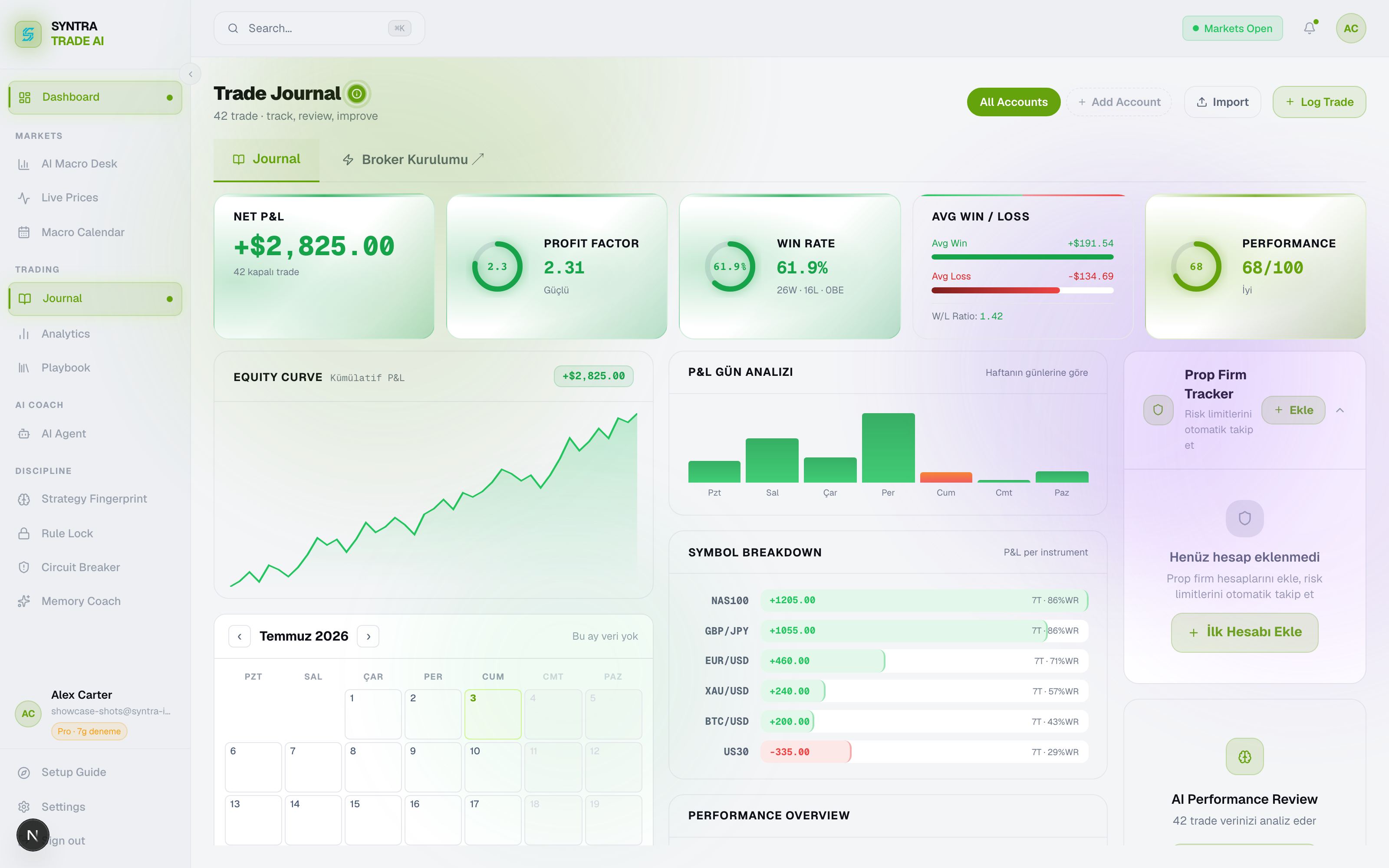1389x868 pixels.
Task: Click the AC profile avatar top right
Action: [x=1350, y=28]
